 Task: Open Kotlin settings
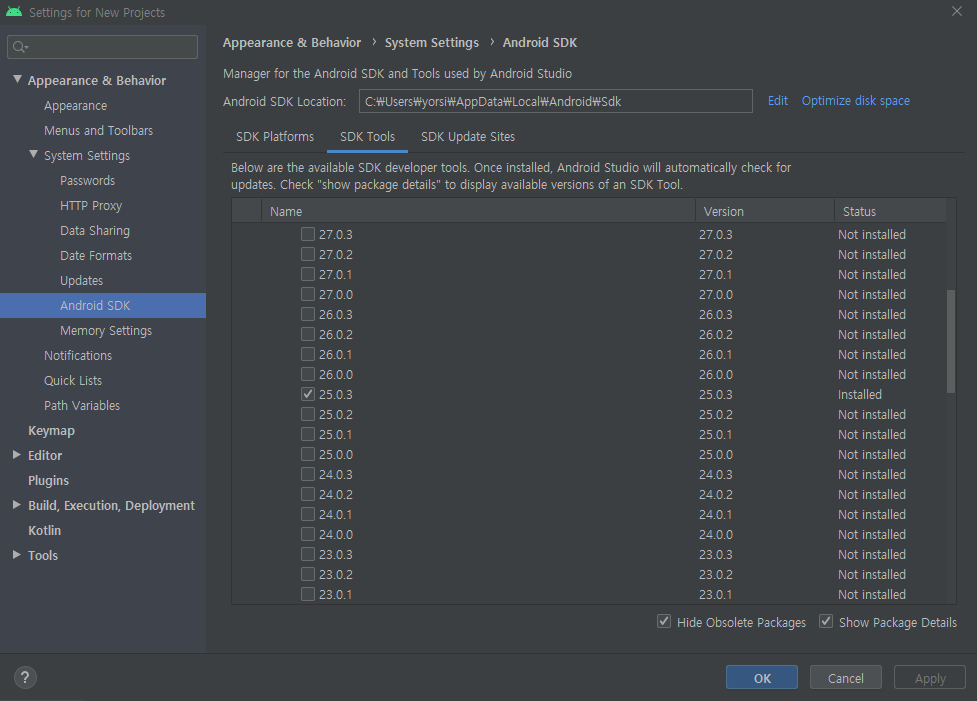click(44, 530)
